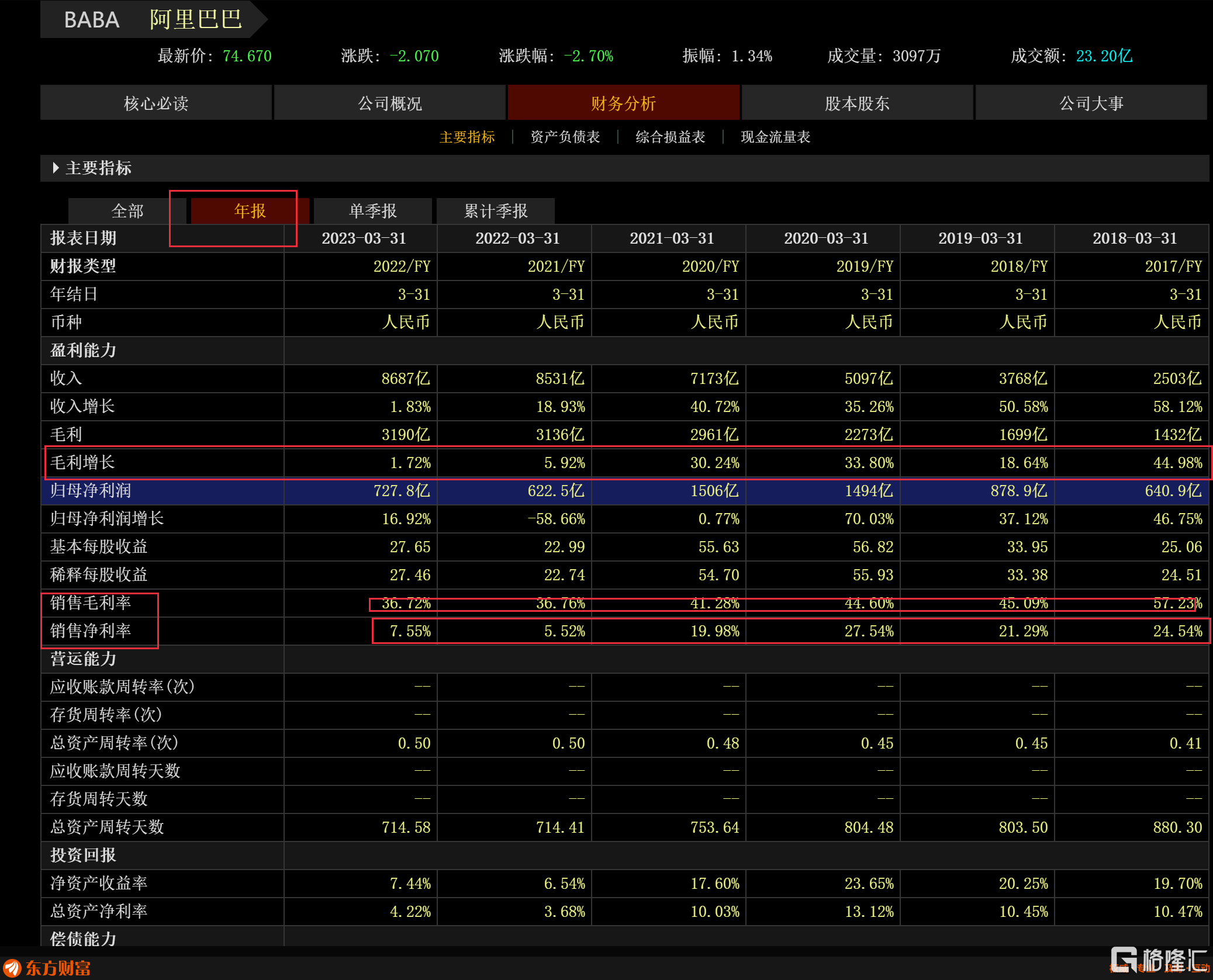Click the 盈利能力 section header

click(x=83, y=351)
